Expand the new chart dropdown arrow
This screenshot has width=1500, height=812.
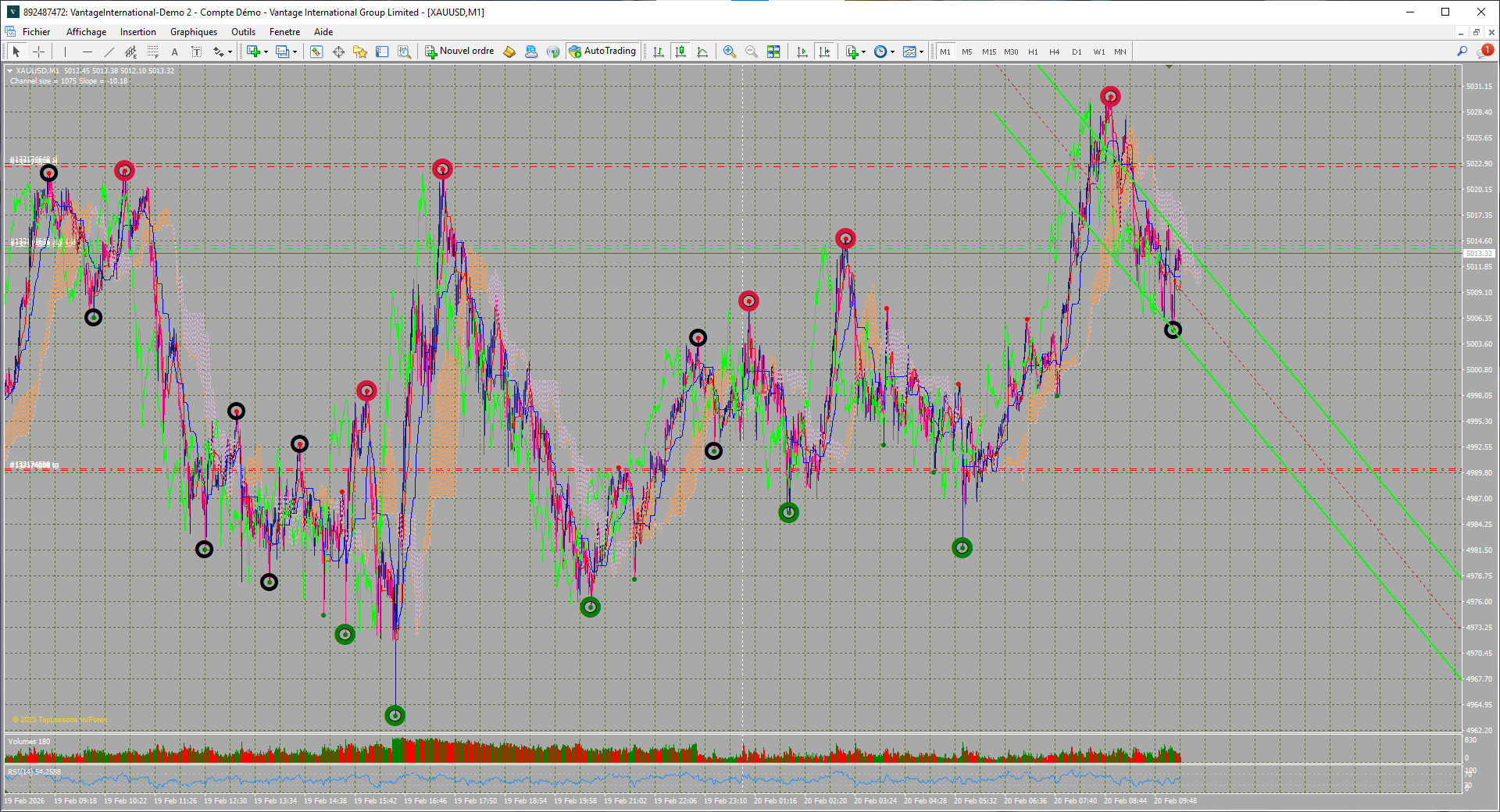[266, 52]
